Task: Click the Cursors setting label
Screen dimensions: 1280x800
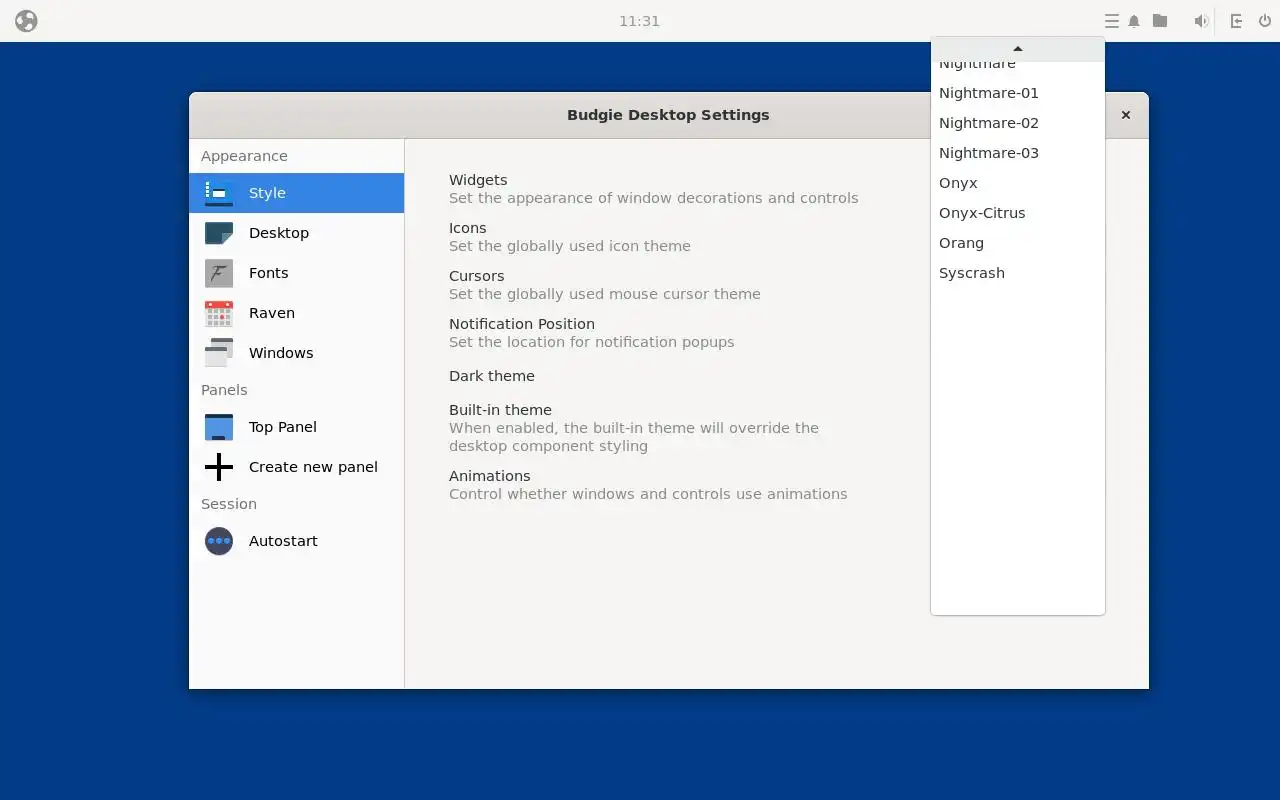Action: pyautogui.click(x=476, y=276)
